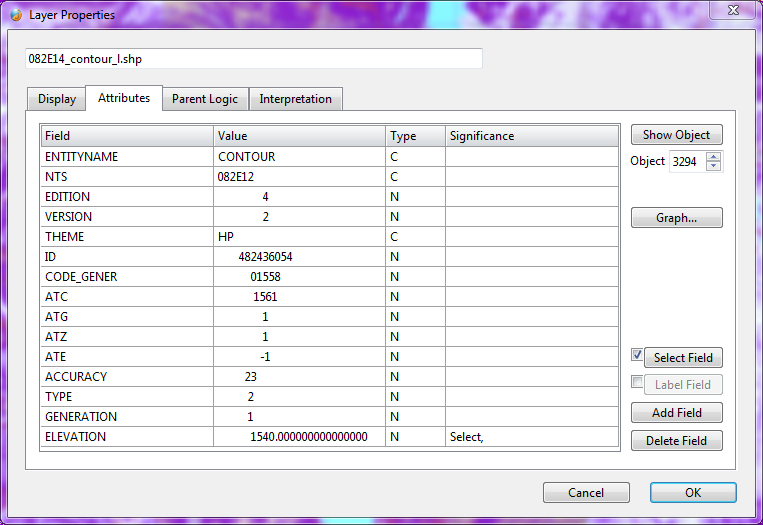Image resolution: width=763 pixels, height=525 pixels.
Task: Confirm with the OK button
Action: pos(693,493)
